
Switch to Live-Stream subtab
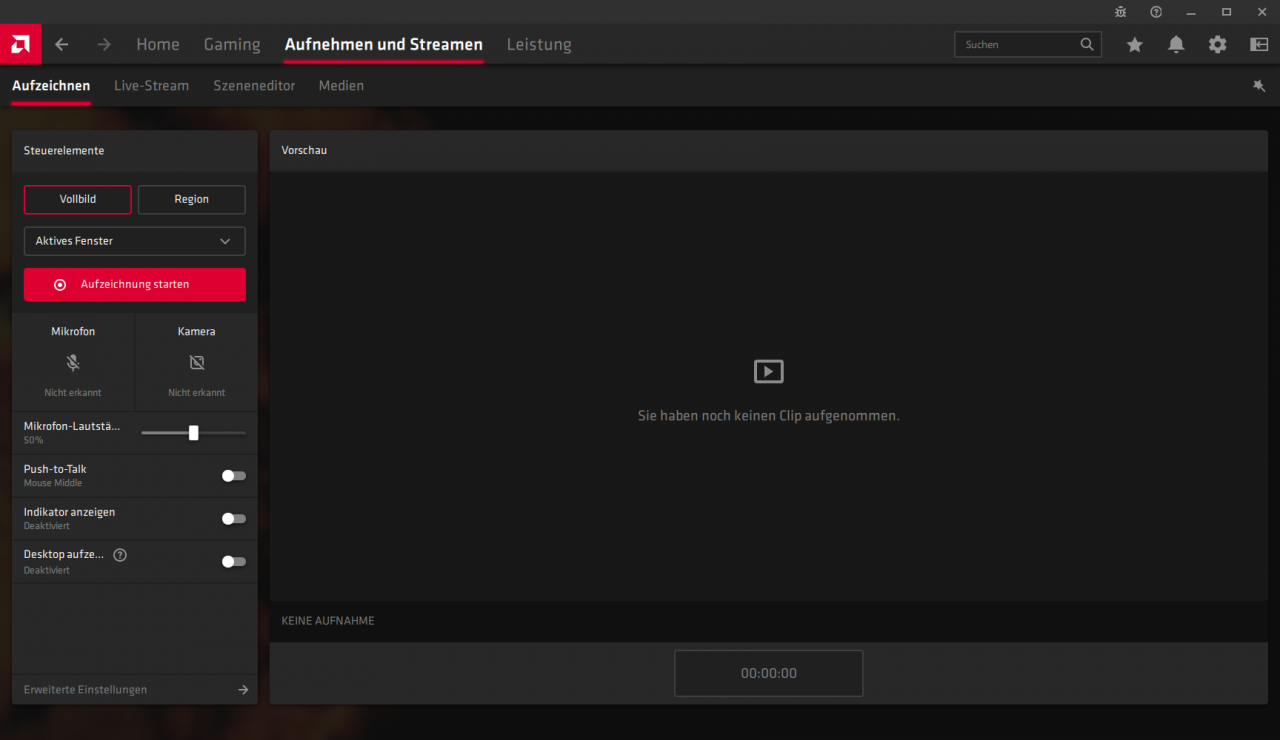coord(151,86)
